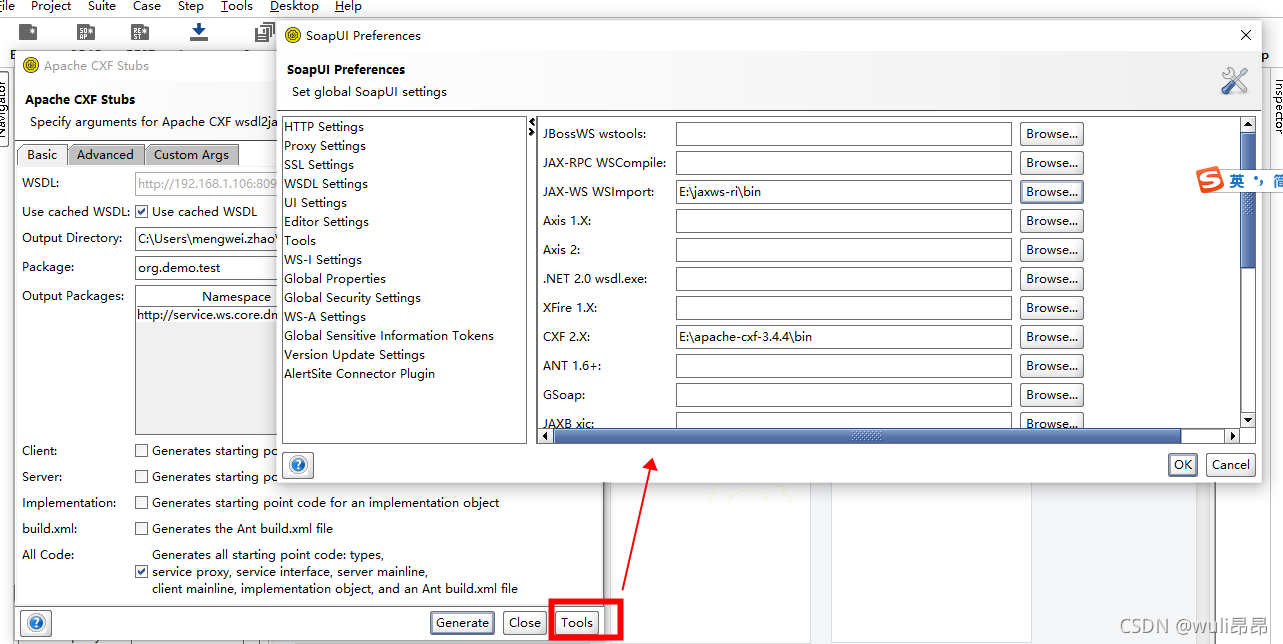Click the wrench icon in the Preferences header
This screenshot has height=644, width=1283.
(1234, 80)
